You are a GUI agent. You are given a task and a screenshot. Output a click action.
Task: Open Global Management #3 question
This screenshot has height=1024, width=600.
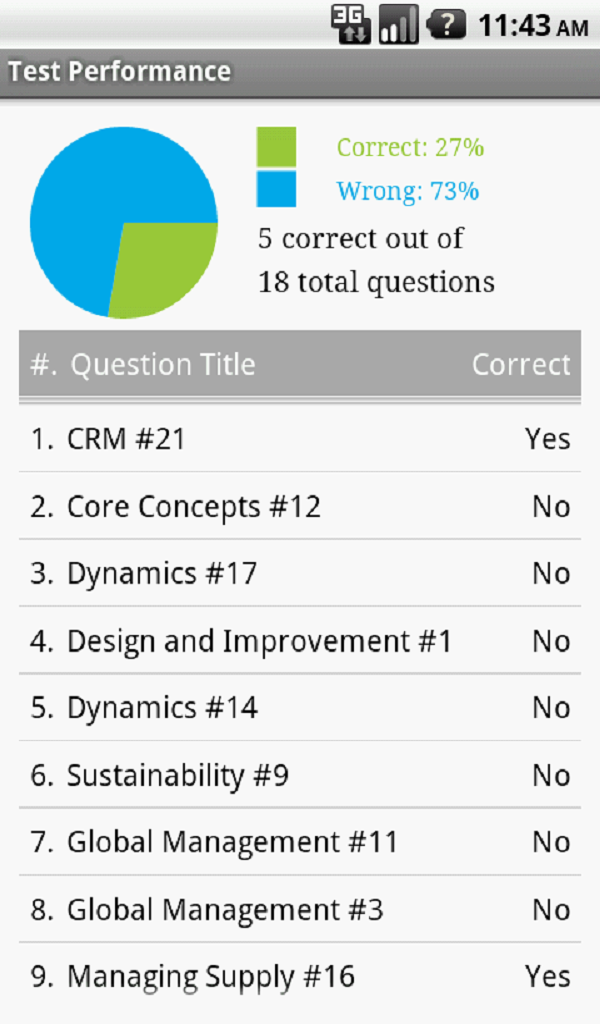[300, 910]
